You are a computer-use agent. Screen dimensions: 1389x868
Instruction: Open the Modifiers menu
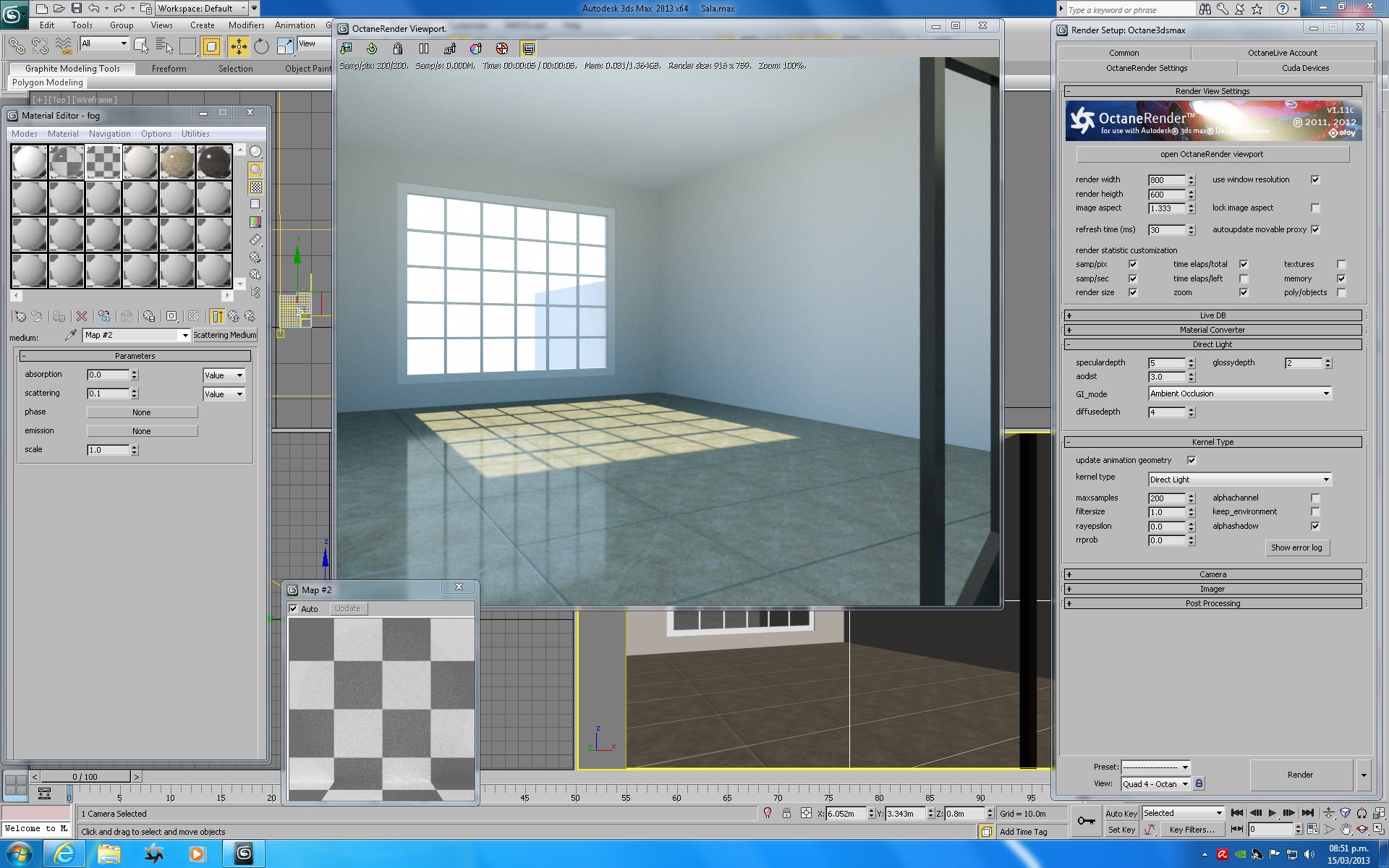pyautogui.click(x=246, y=25)
